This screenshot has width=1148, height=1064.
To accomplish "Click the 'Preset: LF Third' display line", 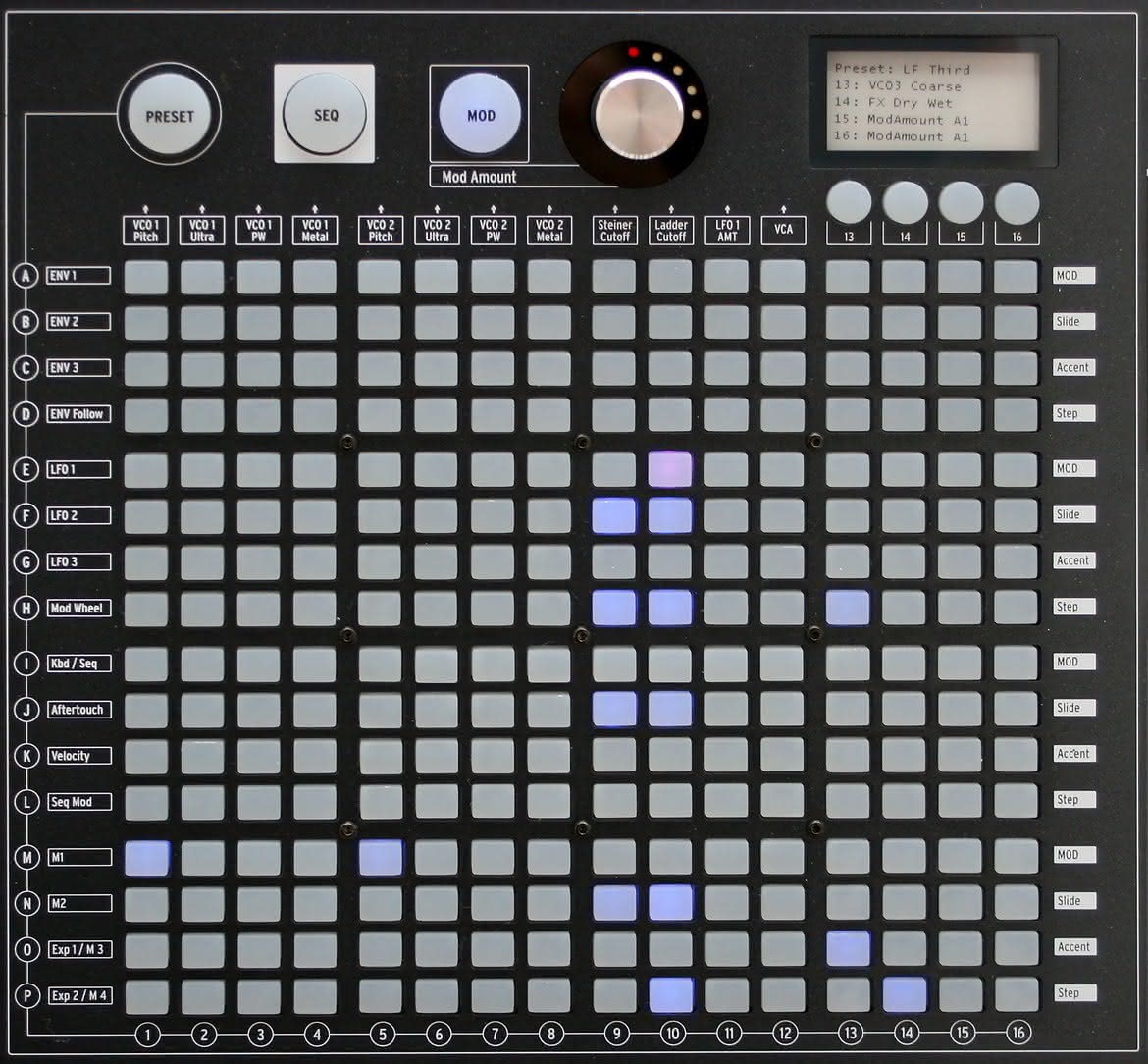I will [x=902, y=69].
